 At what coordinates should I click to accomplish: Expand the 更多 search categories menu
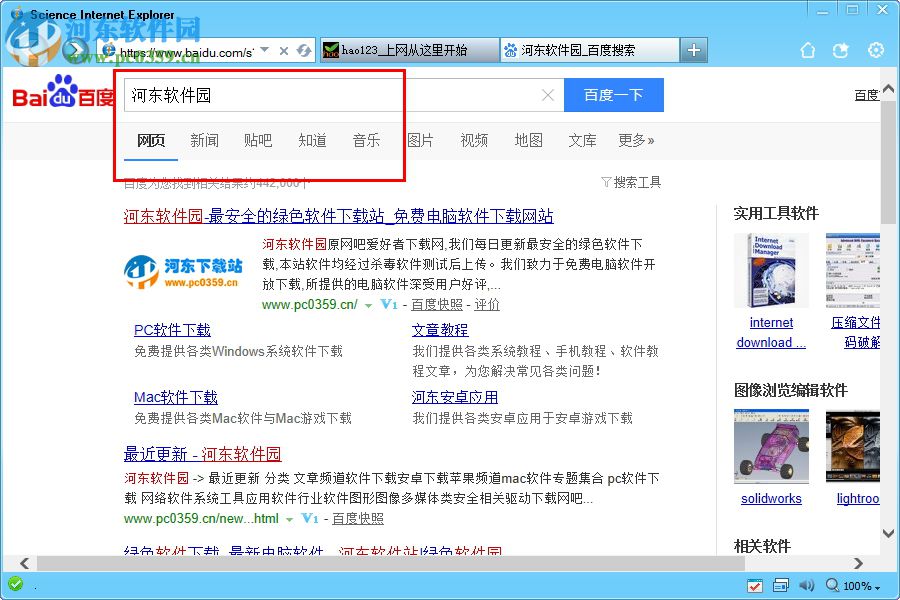(x=636, y=141)
